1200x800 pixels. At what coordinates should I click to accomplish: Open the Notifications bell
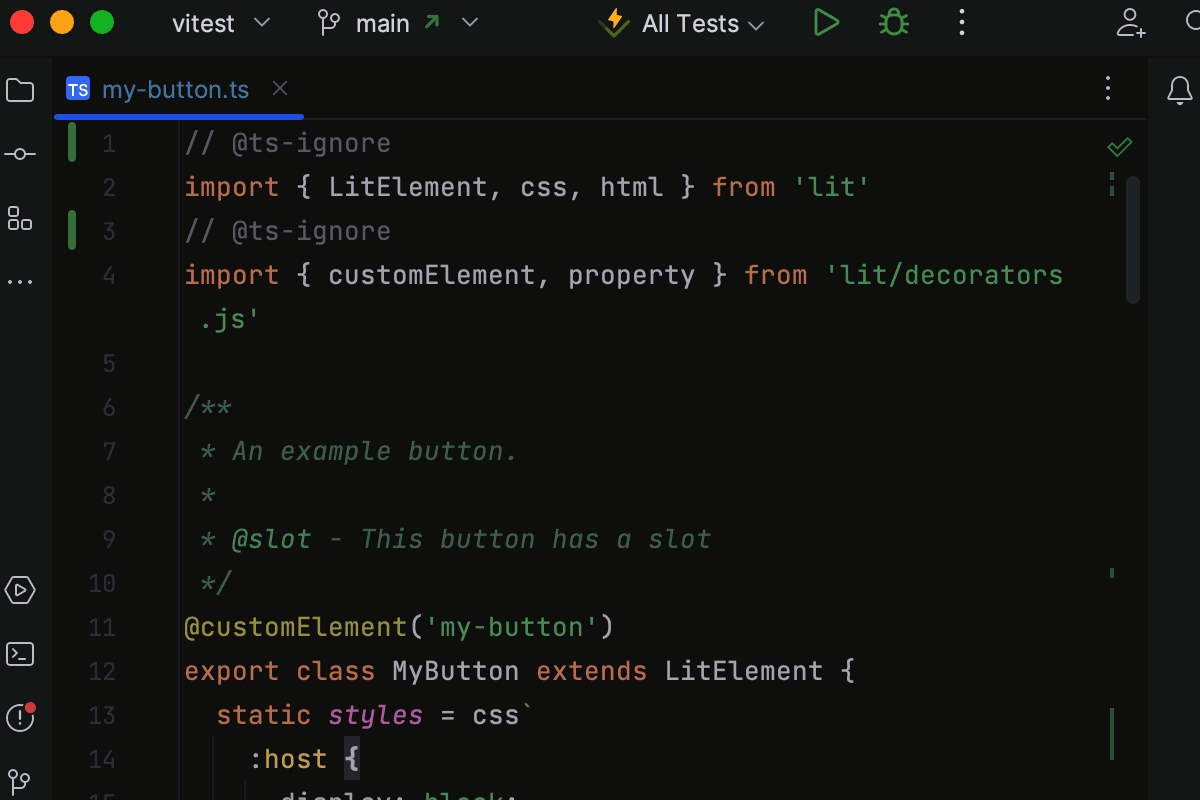pyautogui.click(x=1178, y=89)
